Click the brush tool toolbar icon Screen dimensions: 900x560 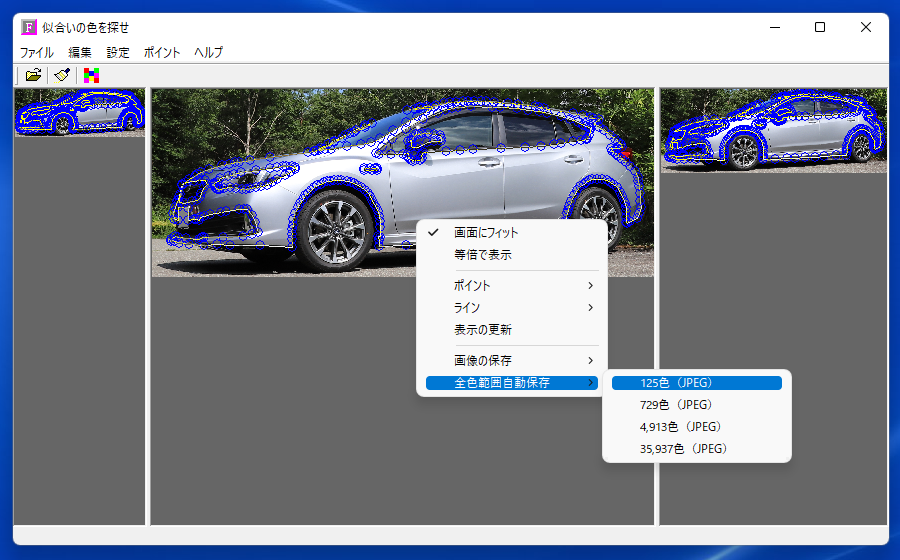tap(62, 75)
